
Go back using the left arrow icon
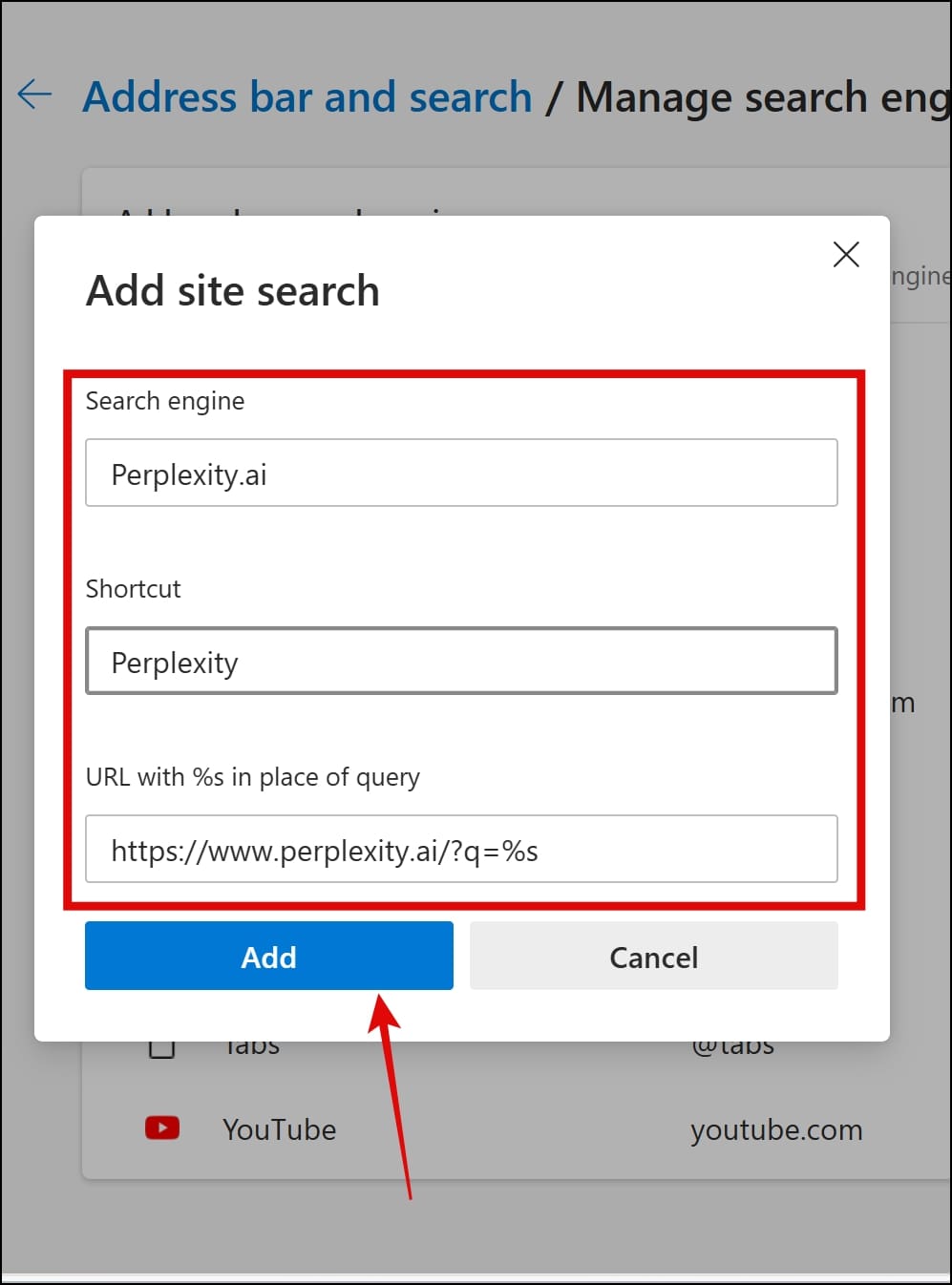click(35, 95)
